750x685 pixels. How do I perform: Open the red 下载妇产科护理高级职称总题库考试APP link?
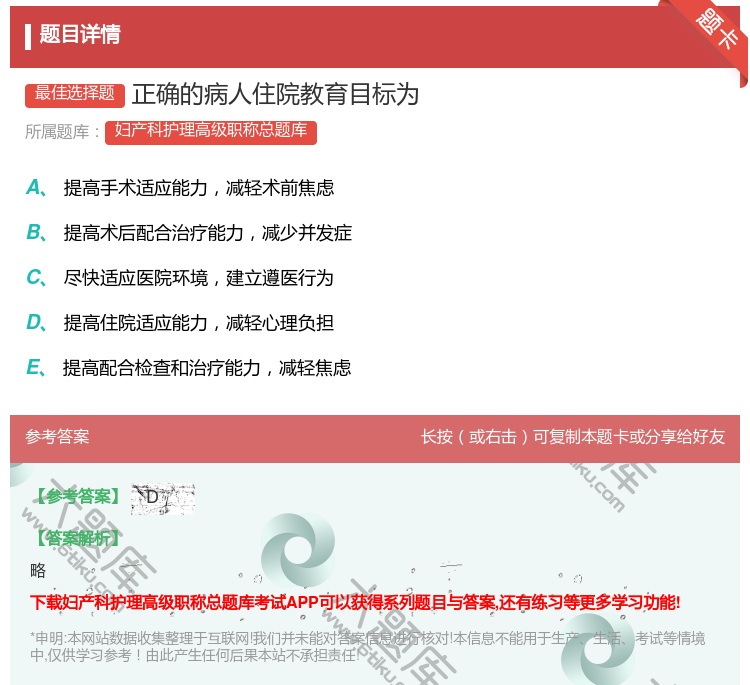[355, 602]
